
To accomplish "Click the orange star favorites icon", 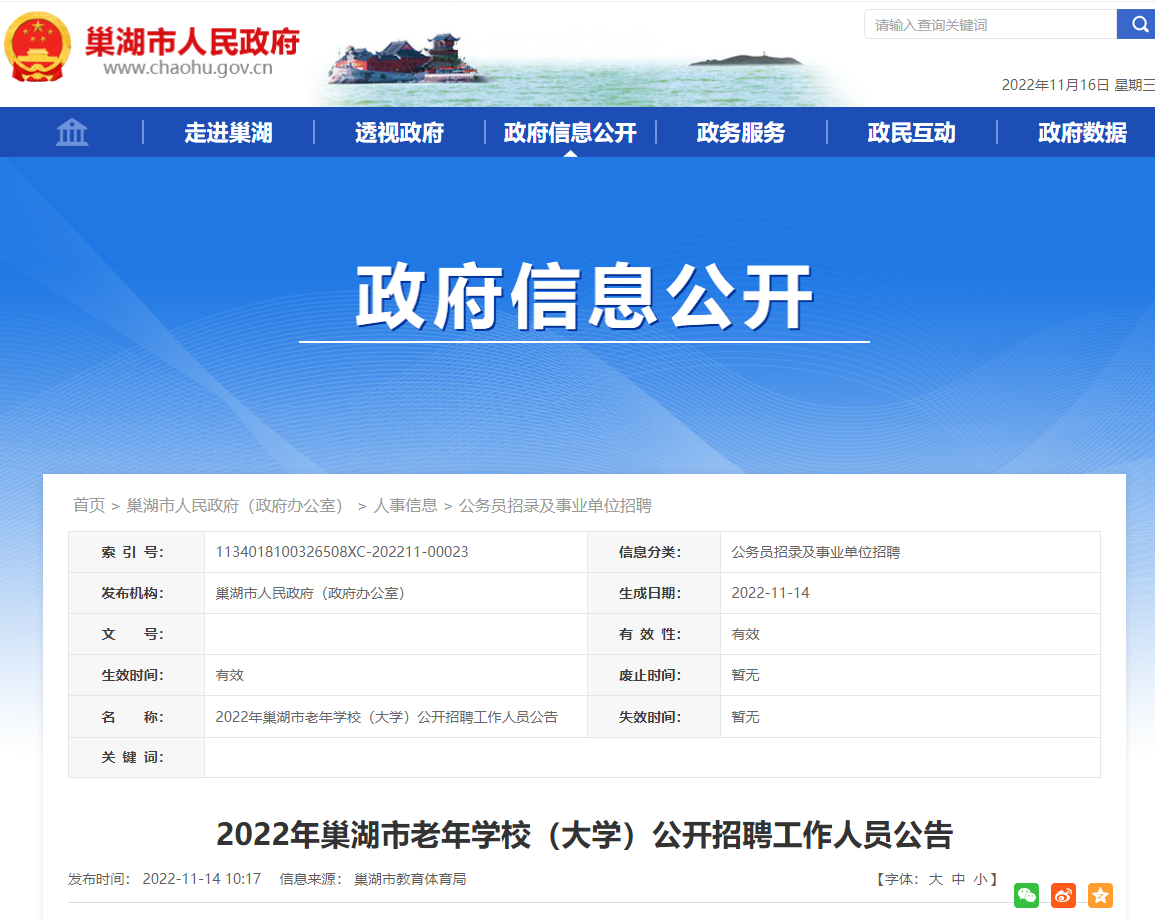I will point(1100,895).
